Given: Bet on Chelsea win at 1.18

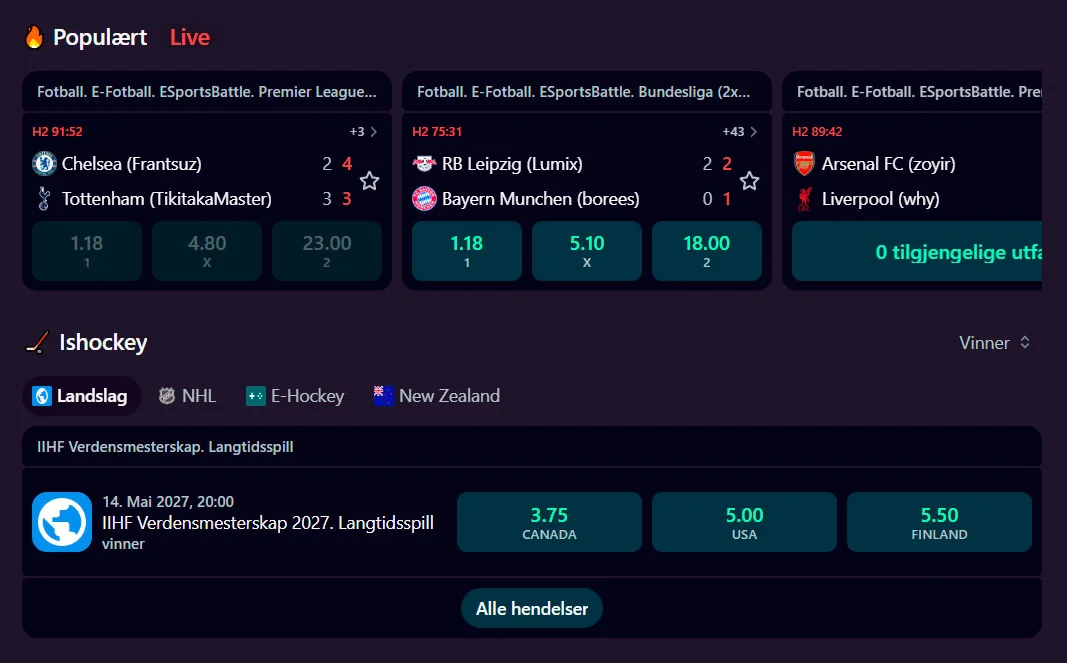Looking at the screenshot, I should [87, 251].
